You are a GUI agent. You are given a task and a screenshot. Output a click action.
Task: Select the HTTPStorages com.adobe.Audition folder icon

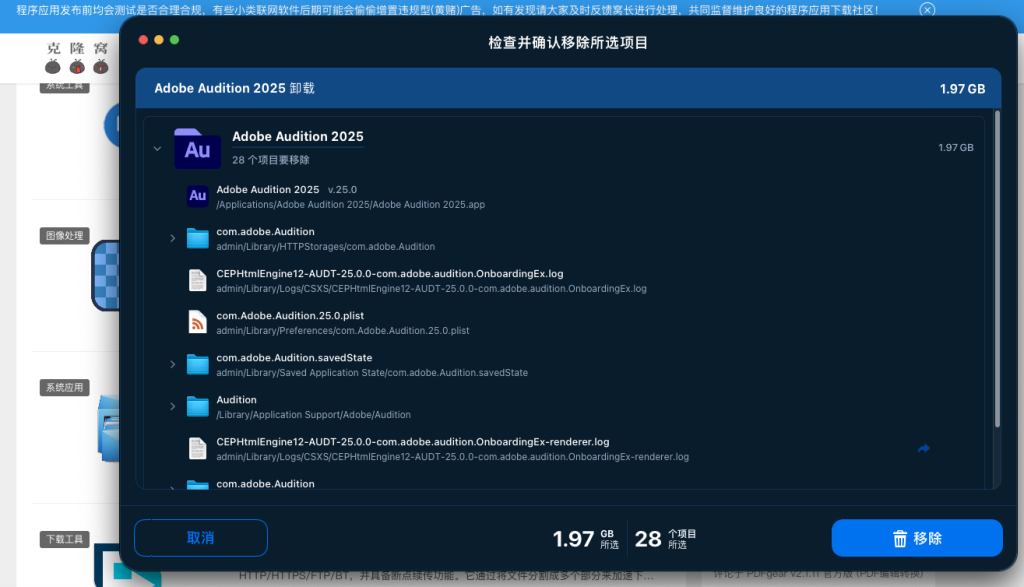pos(197,238)
